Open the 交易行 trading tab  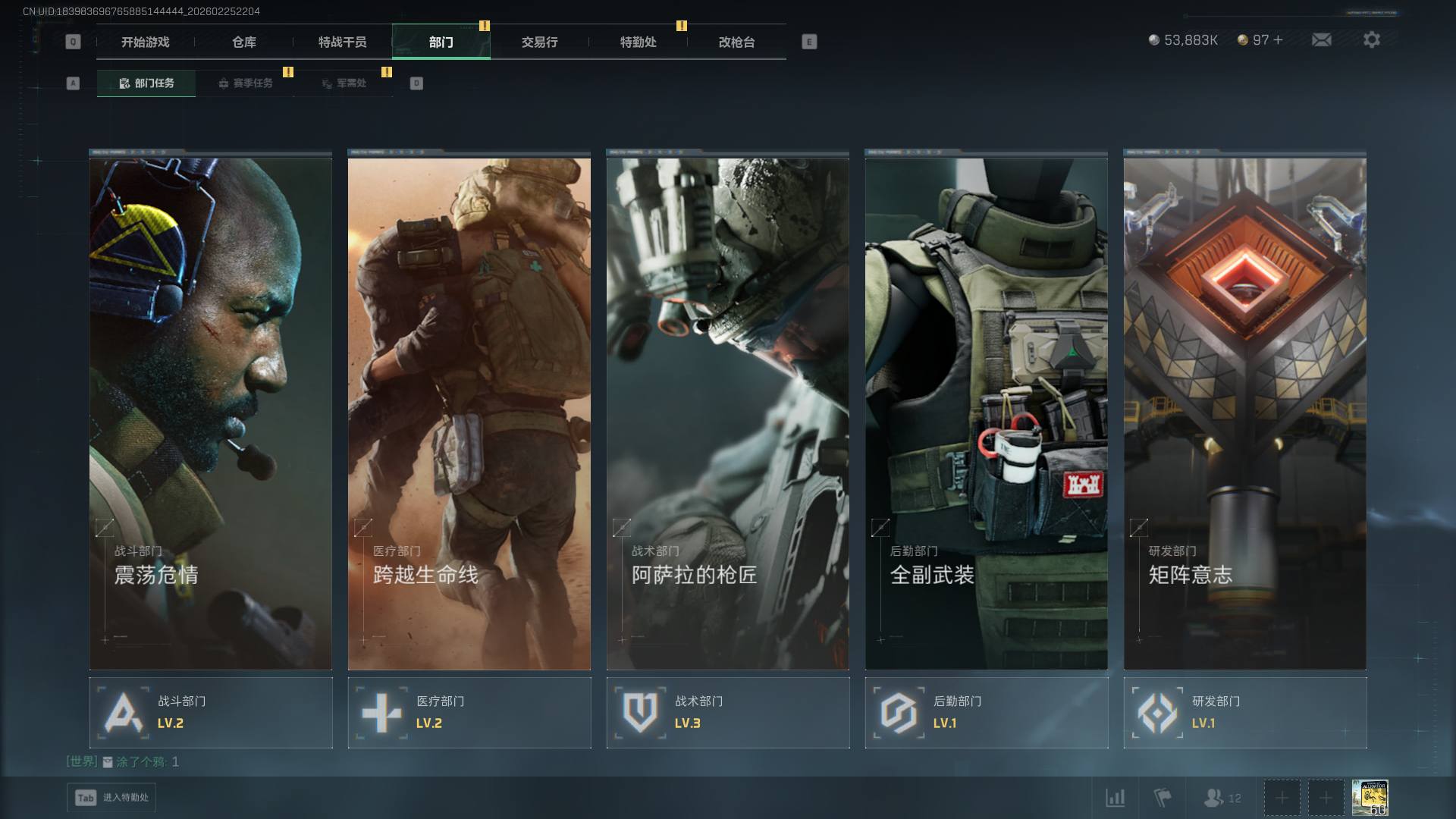[539, 42]
